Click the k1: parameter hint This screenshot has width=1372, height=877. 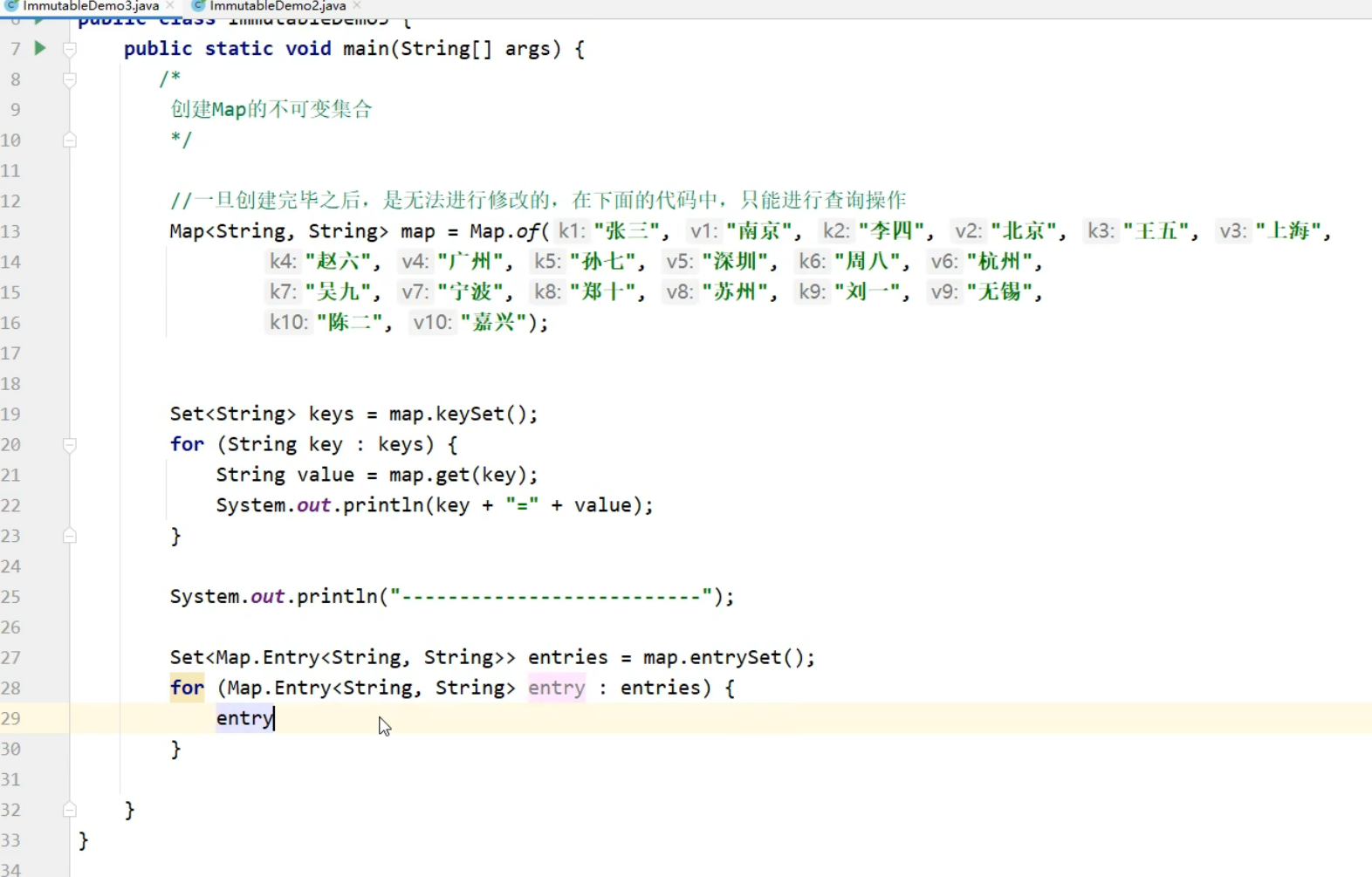tap(571, 231)
